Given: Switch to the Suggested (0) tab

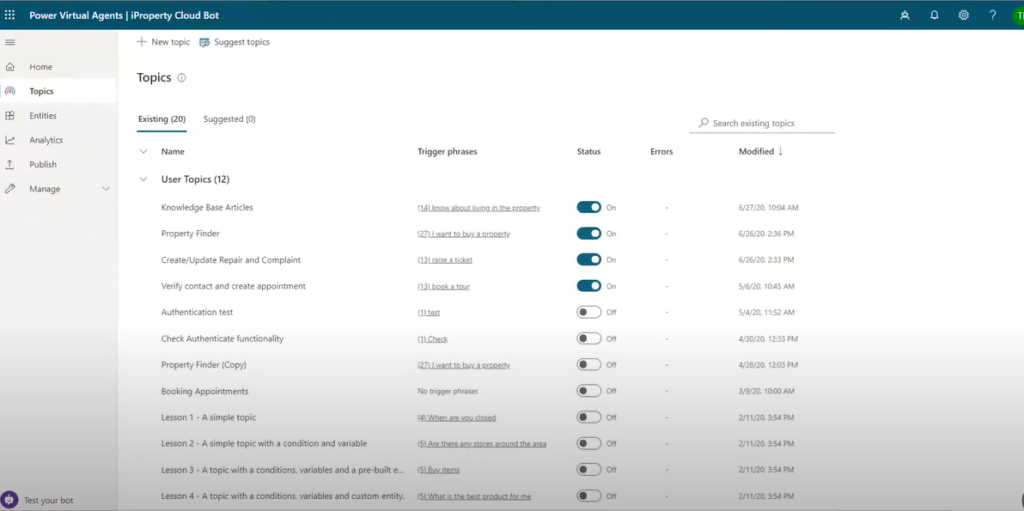Looking at the screenshot, I should [229, 120].
